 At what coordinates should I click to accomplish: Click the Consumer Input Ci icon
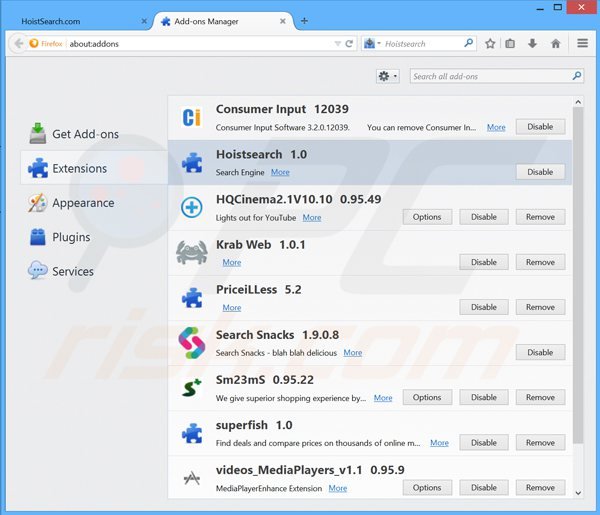pos(191,117)
